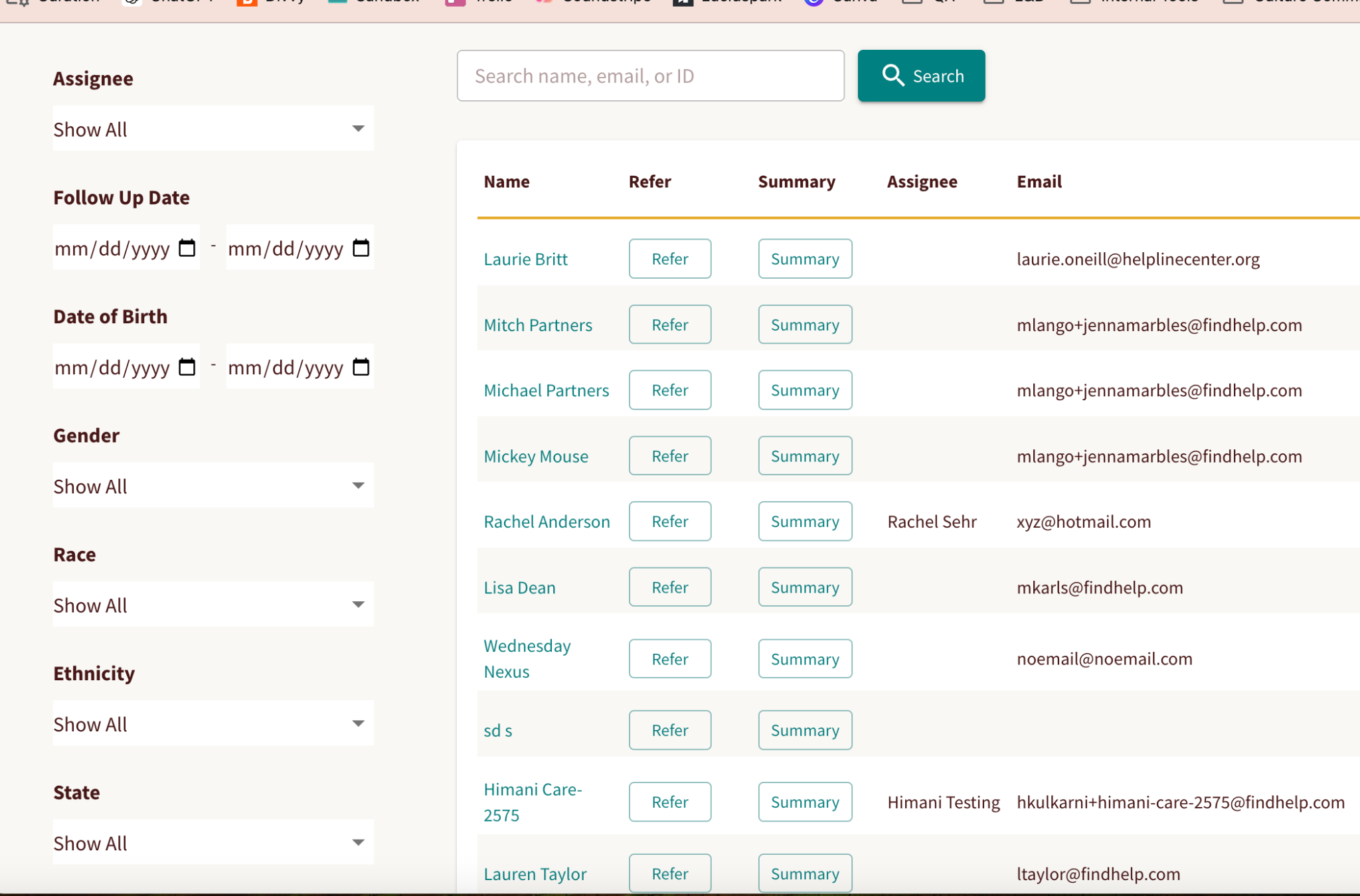Expand the State filter dropdown
The height and width of the screenshot is (896, 1360).
point(213,842)
